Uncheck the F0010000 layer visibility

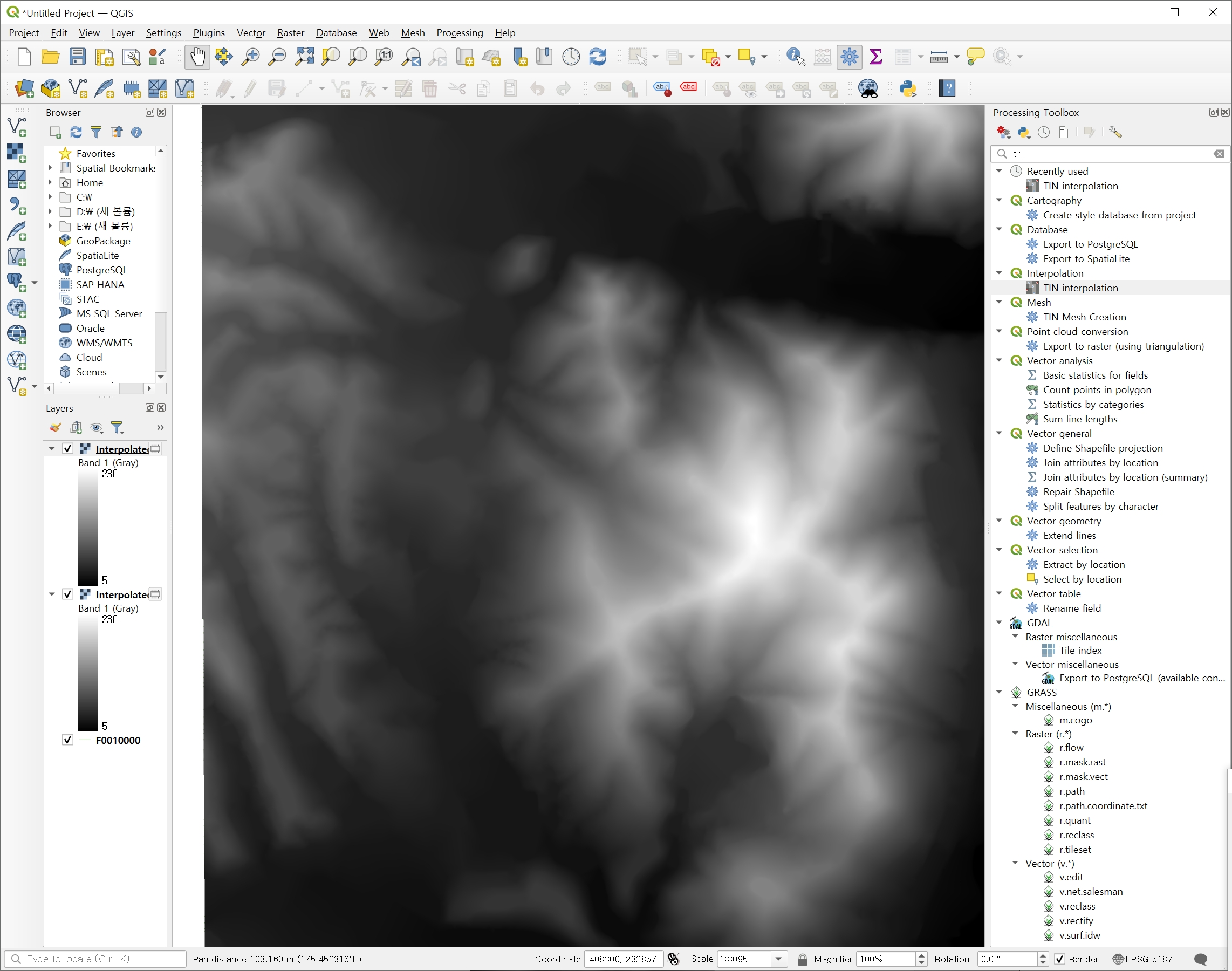point(67,740)
